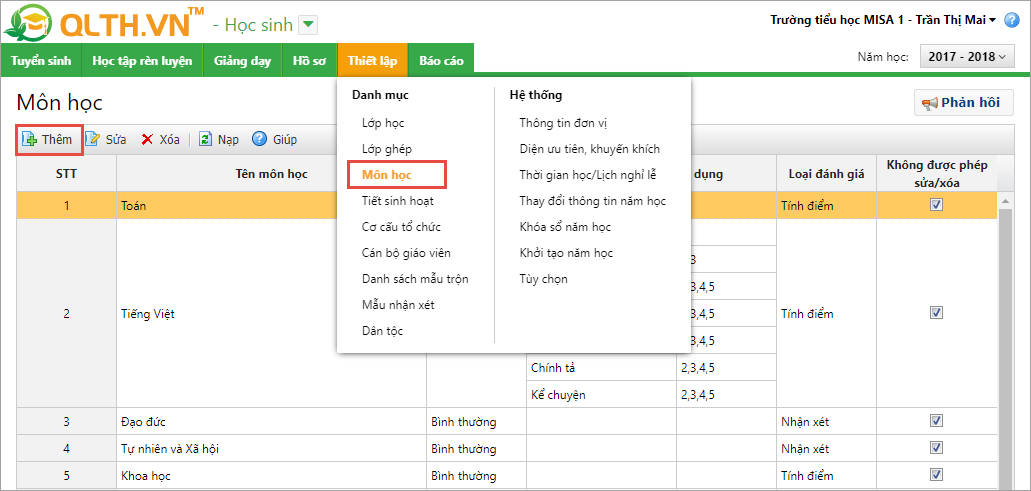This screenshot has width=1031, height=491.
Task: Expand the Trần Thị Mai user menu
Action: tap(1020, 19)
